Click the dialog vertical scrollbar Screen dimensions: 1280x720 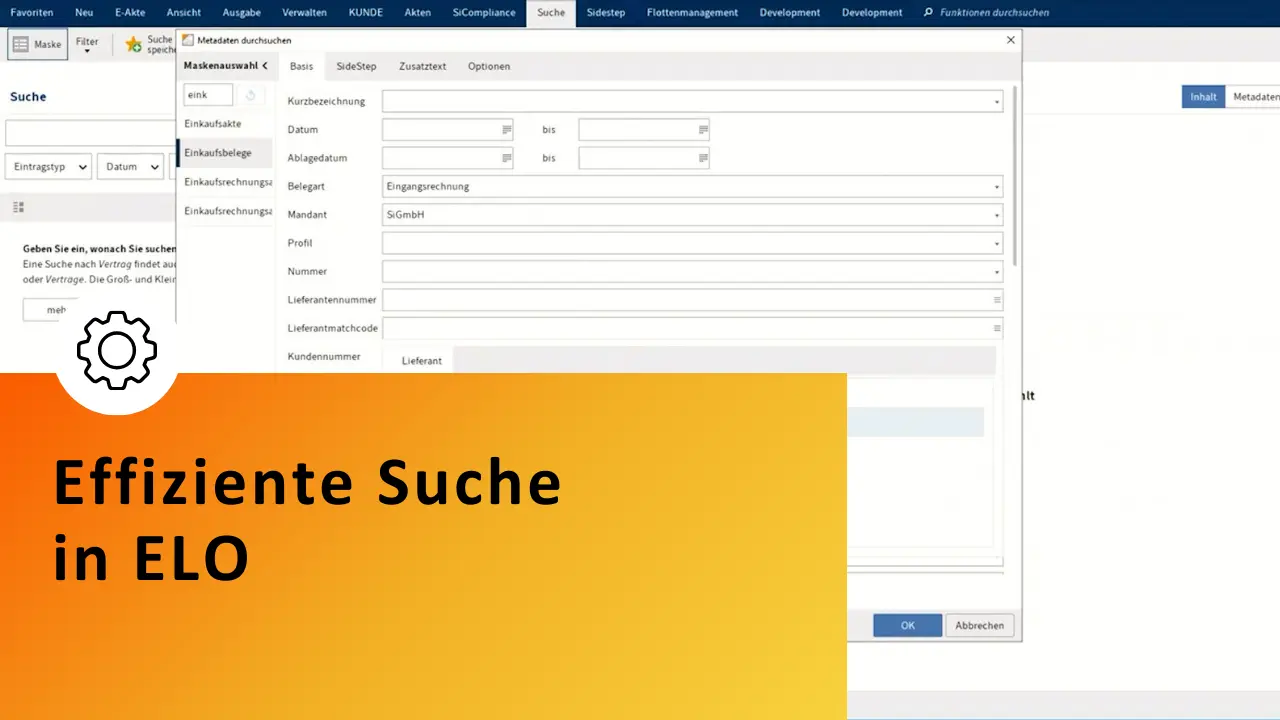pyautogui.click(x=1014, y=177)
